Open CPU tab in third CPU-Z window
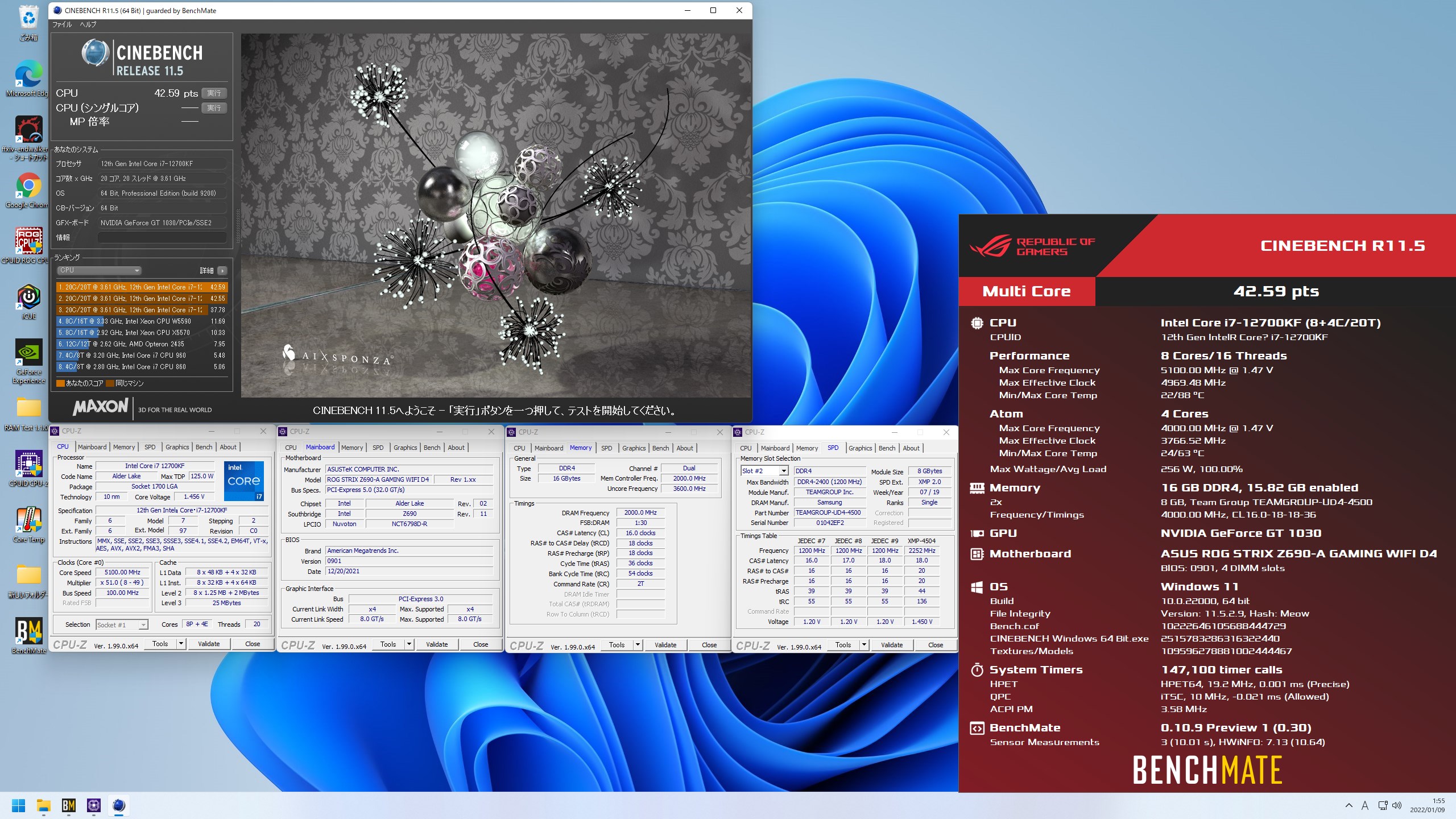 click(x=519, y=448)
